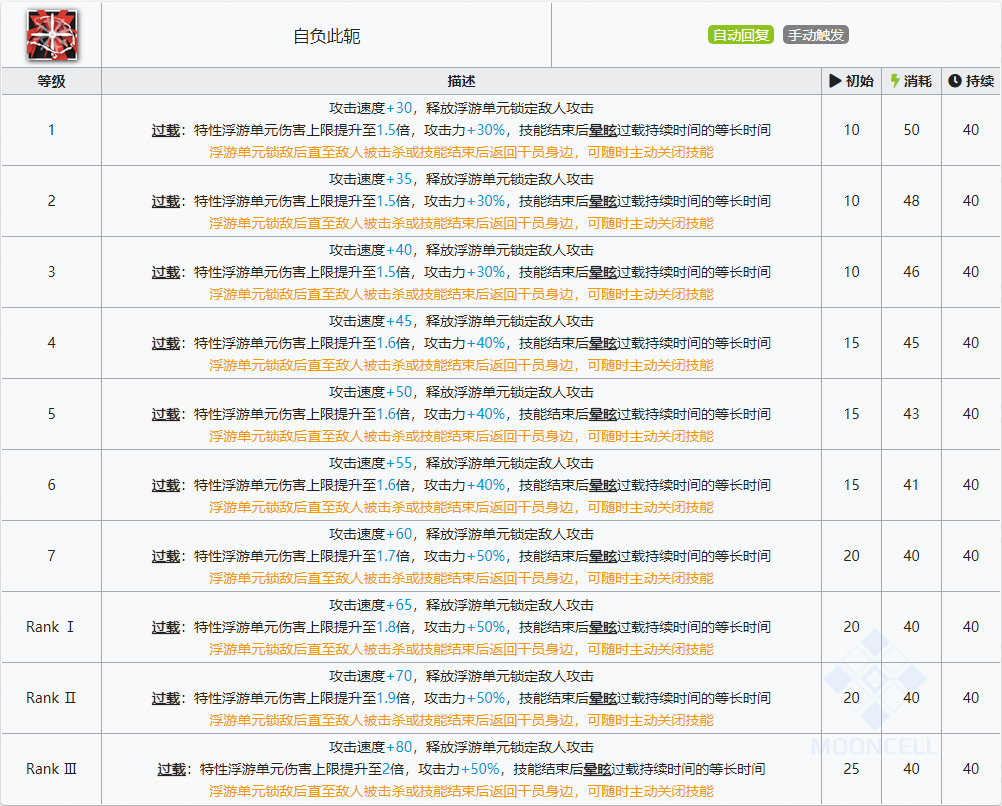Open the 过载 link in level 4 row
Viewport: 1002px width, 806px height.
click(166, 343)
